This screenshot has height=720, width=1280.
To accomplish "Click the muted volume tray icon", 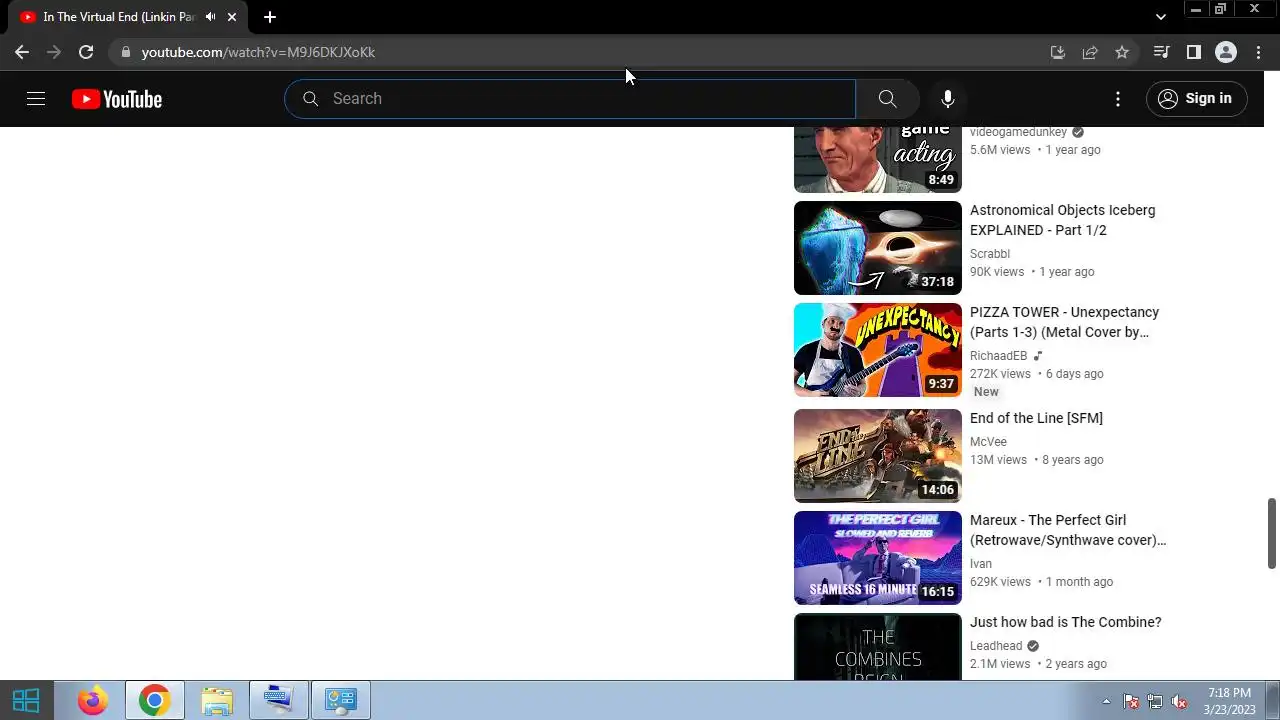I will click(x=1180, y=701).
